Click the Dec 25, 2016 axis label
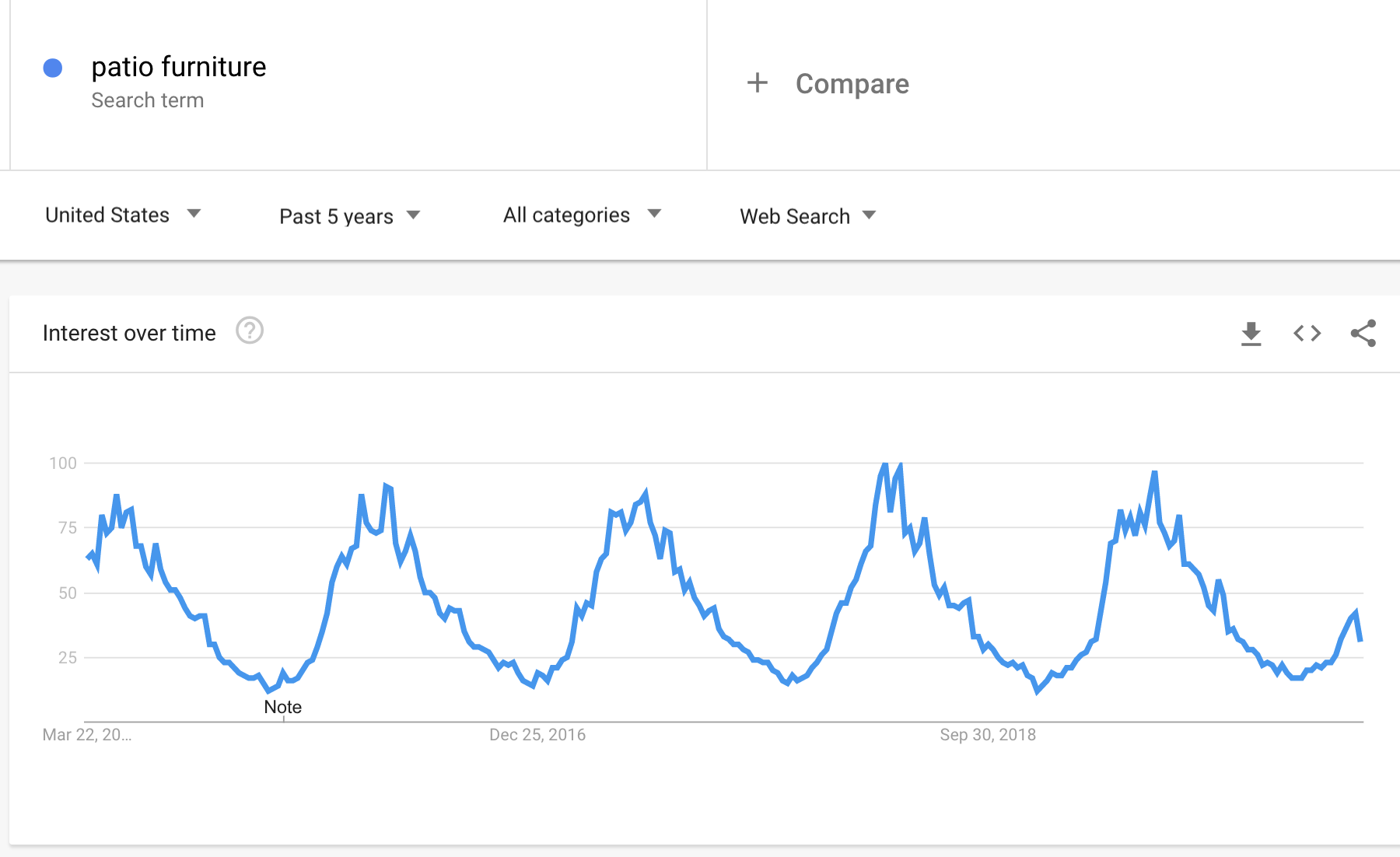The image size is (1400, 857). coord(537,733)
